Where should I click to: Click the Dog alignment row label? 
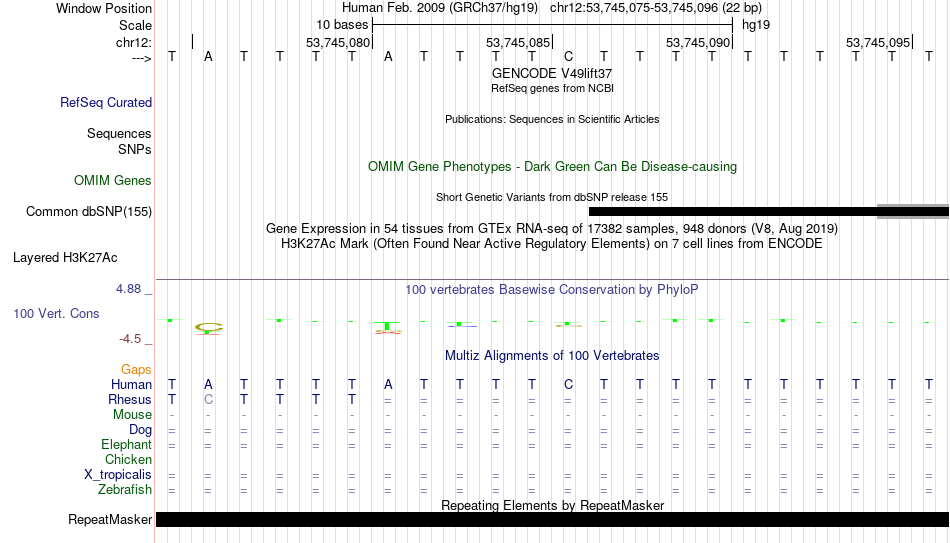click(x=140, y=430)
